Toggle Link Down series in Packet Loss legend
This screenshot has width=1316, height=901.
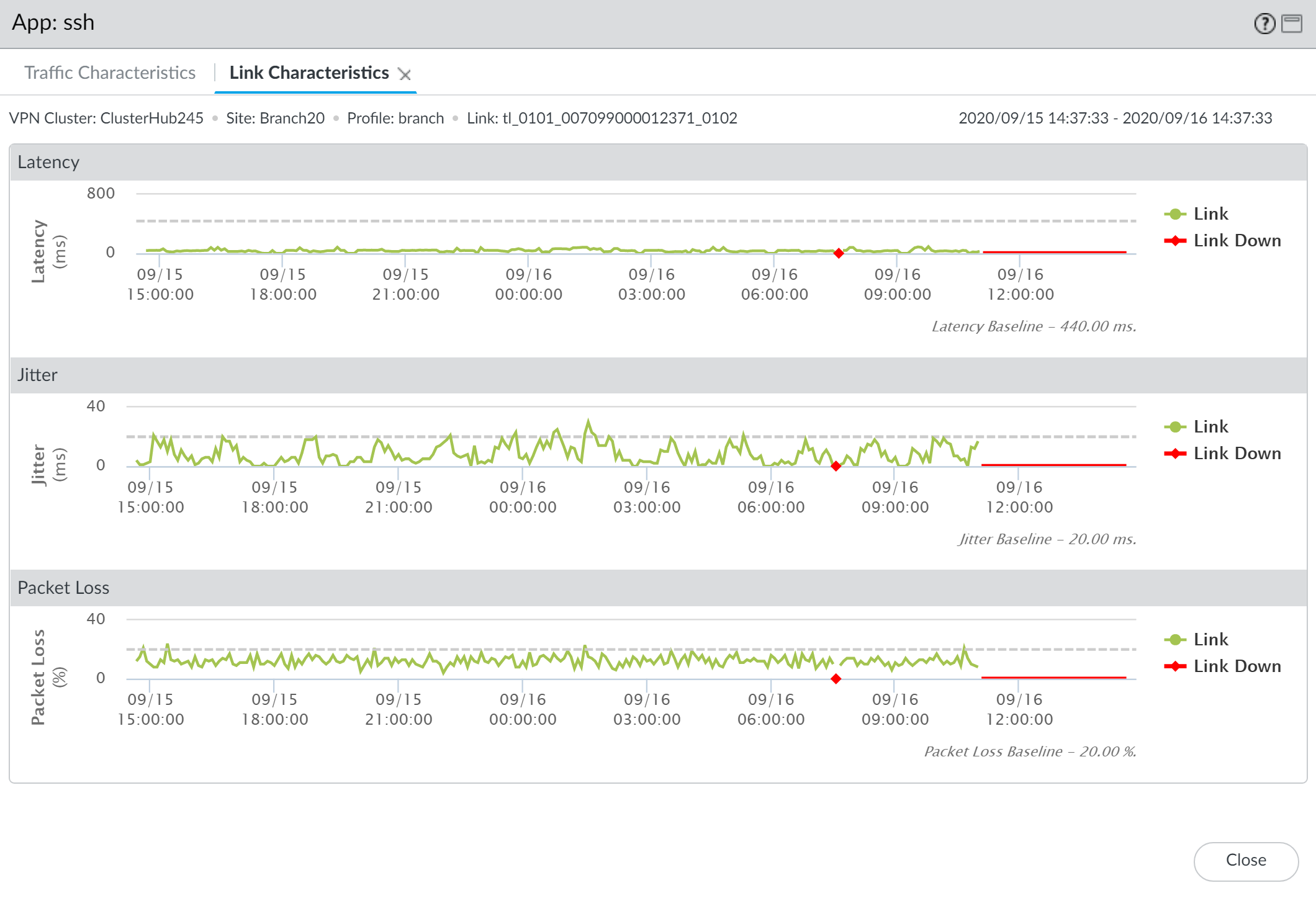1236,666
